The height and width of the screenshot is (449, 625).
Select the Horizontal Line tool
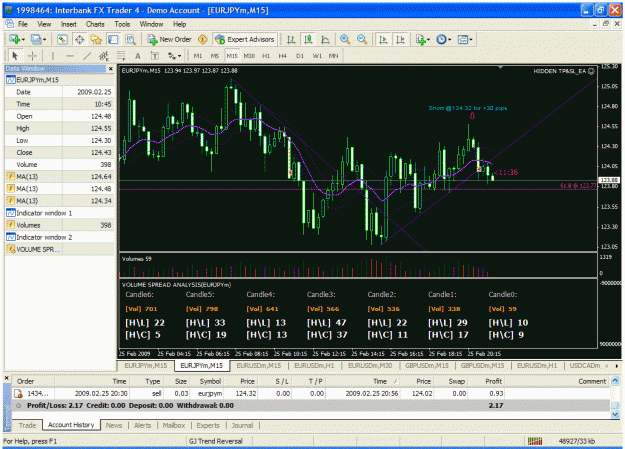(x=70, y=56)
